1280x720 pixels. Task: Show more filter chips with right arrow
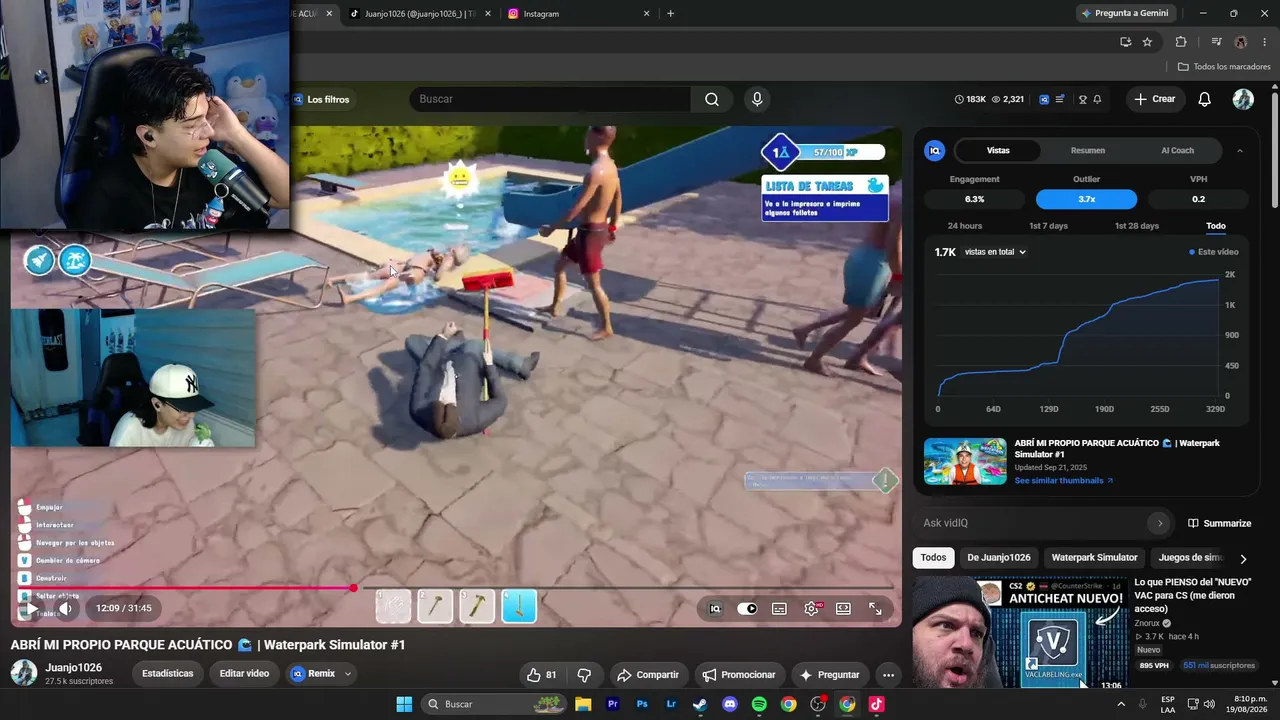tap(1243, 559)
